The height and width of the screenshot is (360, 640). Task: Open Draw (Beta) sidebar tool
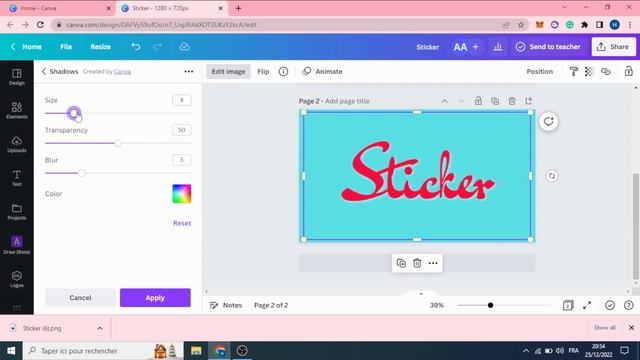coord(17,245)
